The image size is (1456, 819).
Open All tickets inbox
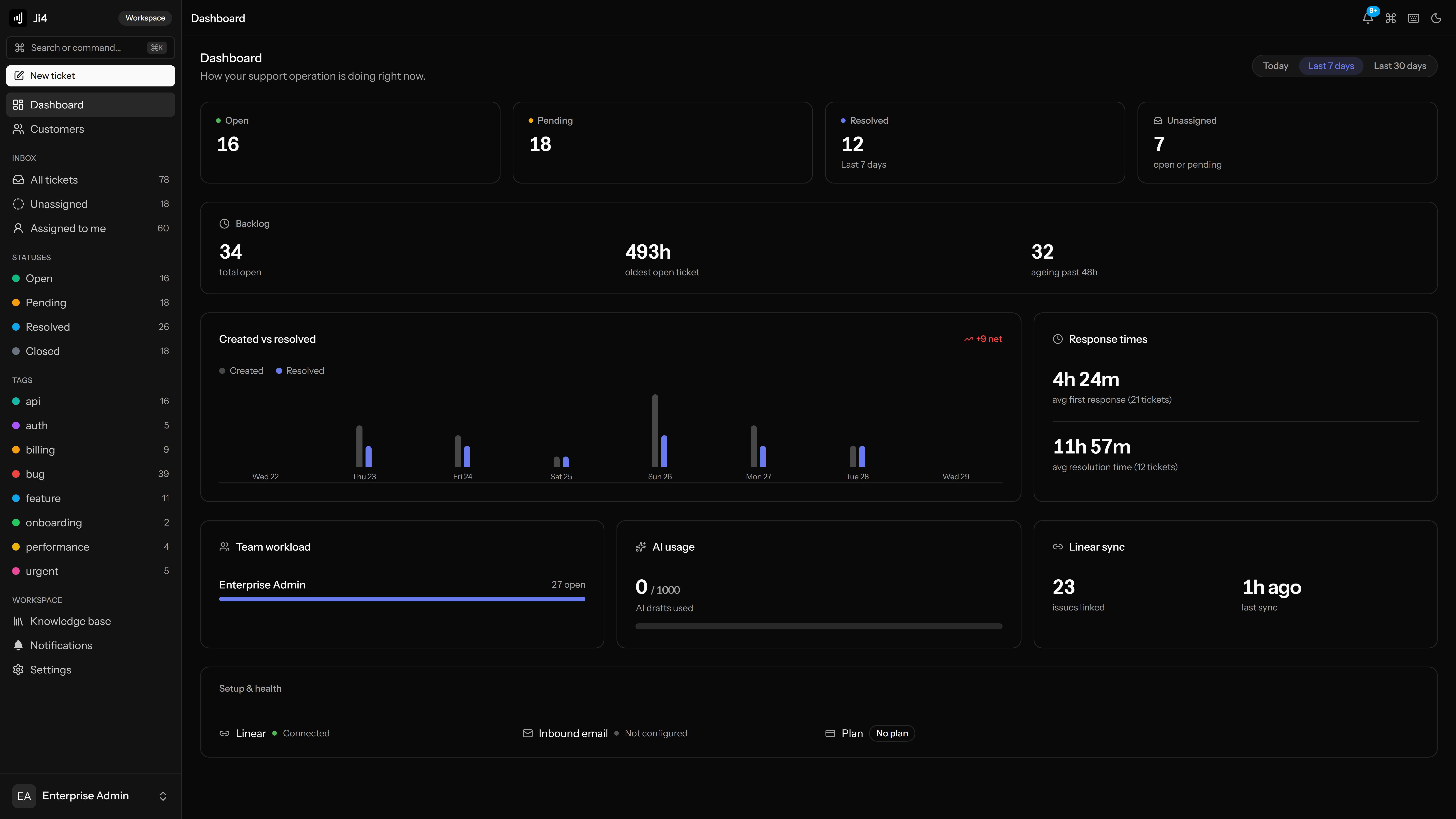(x=90, y=180)
